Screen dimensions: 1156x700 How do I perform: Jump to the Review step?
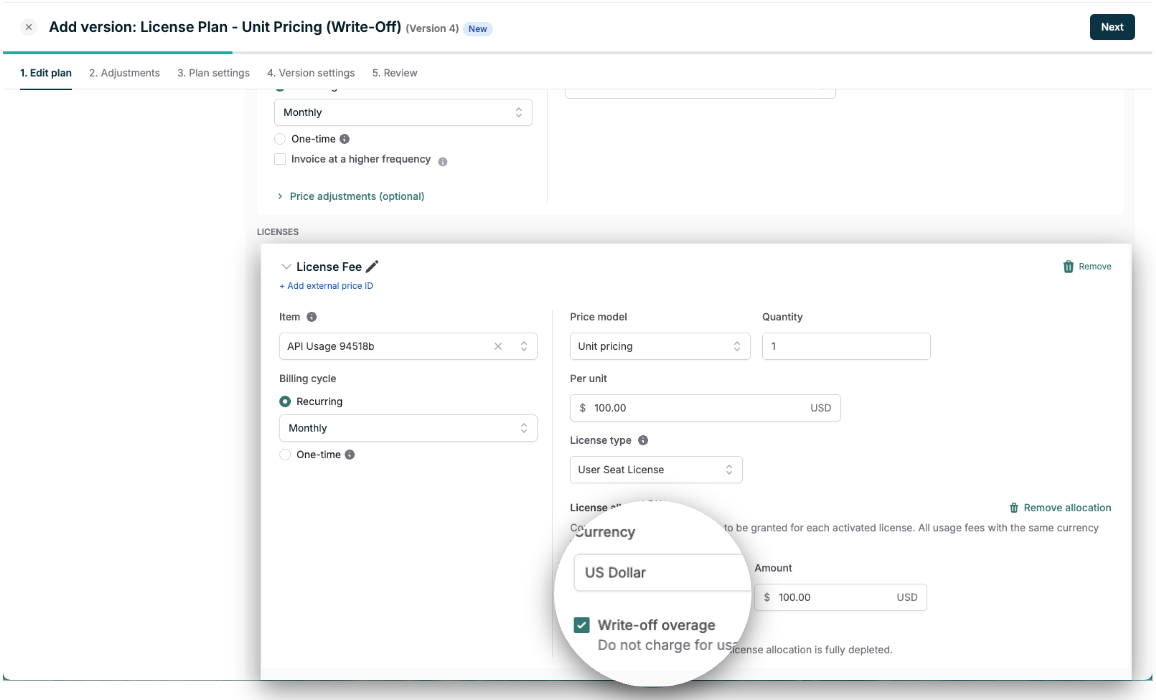pos(394,73)
